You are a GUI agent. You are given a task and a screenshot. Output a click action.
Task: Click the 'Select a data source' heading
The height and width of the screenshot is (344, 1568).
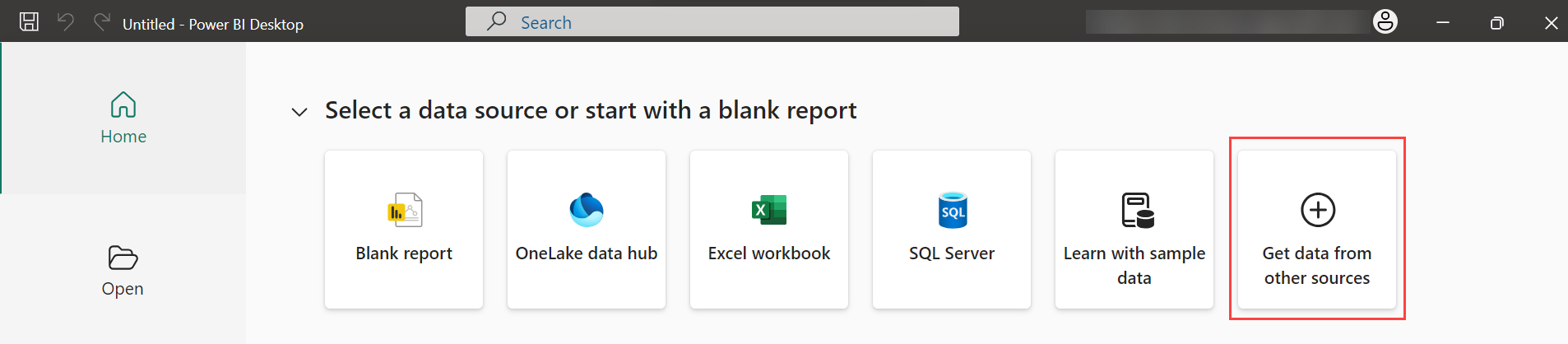click(x=591, y=110)
